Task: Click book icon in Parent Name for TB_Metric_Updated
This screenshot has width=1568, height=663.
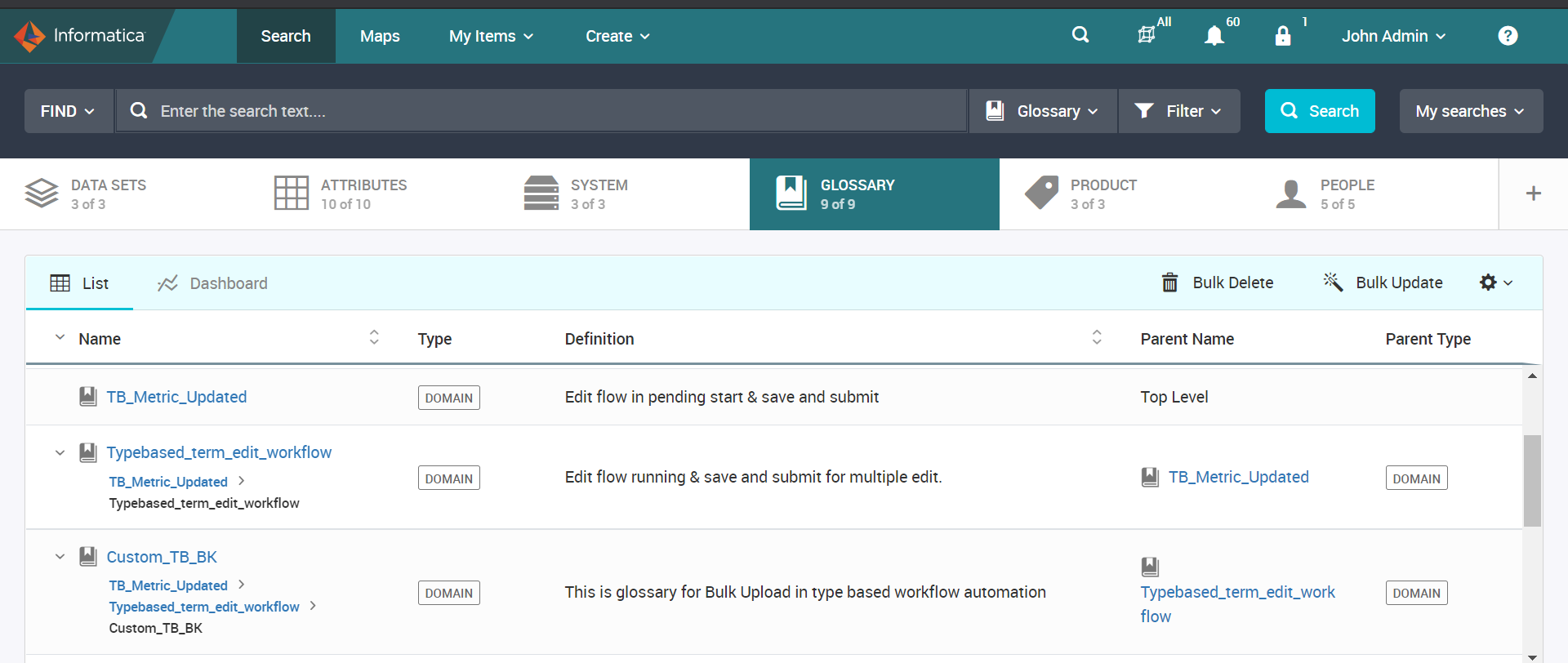Action: tap(1150, 477)
